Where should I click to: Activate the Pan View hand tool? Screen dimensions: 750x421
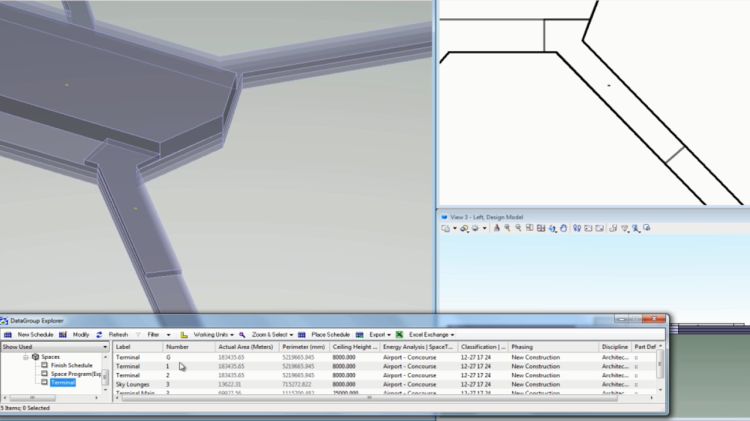click(x=564, y=228)
